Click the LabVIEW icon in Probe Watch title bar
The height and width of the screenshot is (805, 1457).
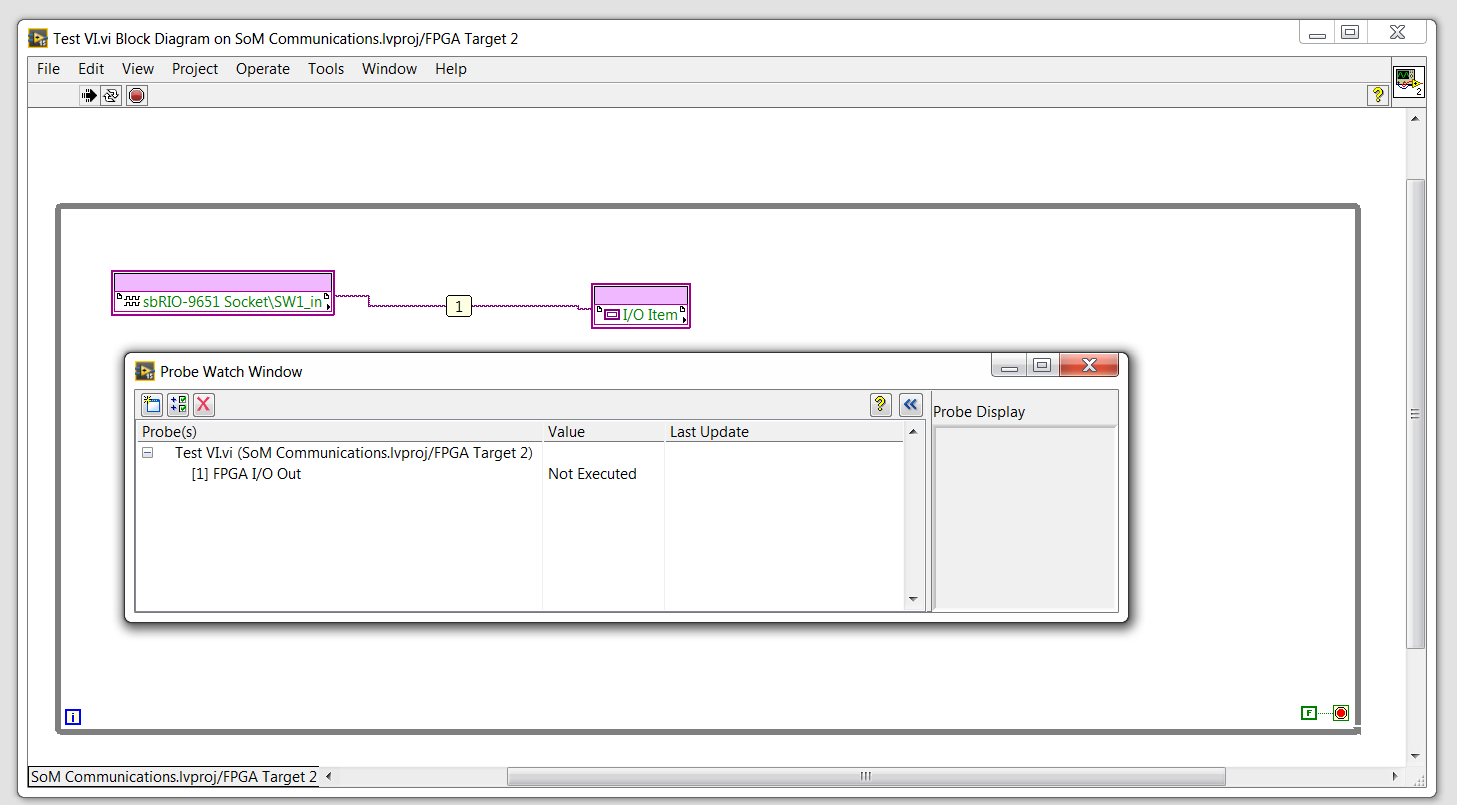[145, 371]
